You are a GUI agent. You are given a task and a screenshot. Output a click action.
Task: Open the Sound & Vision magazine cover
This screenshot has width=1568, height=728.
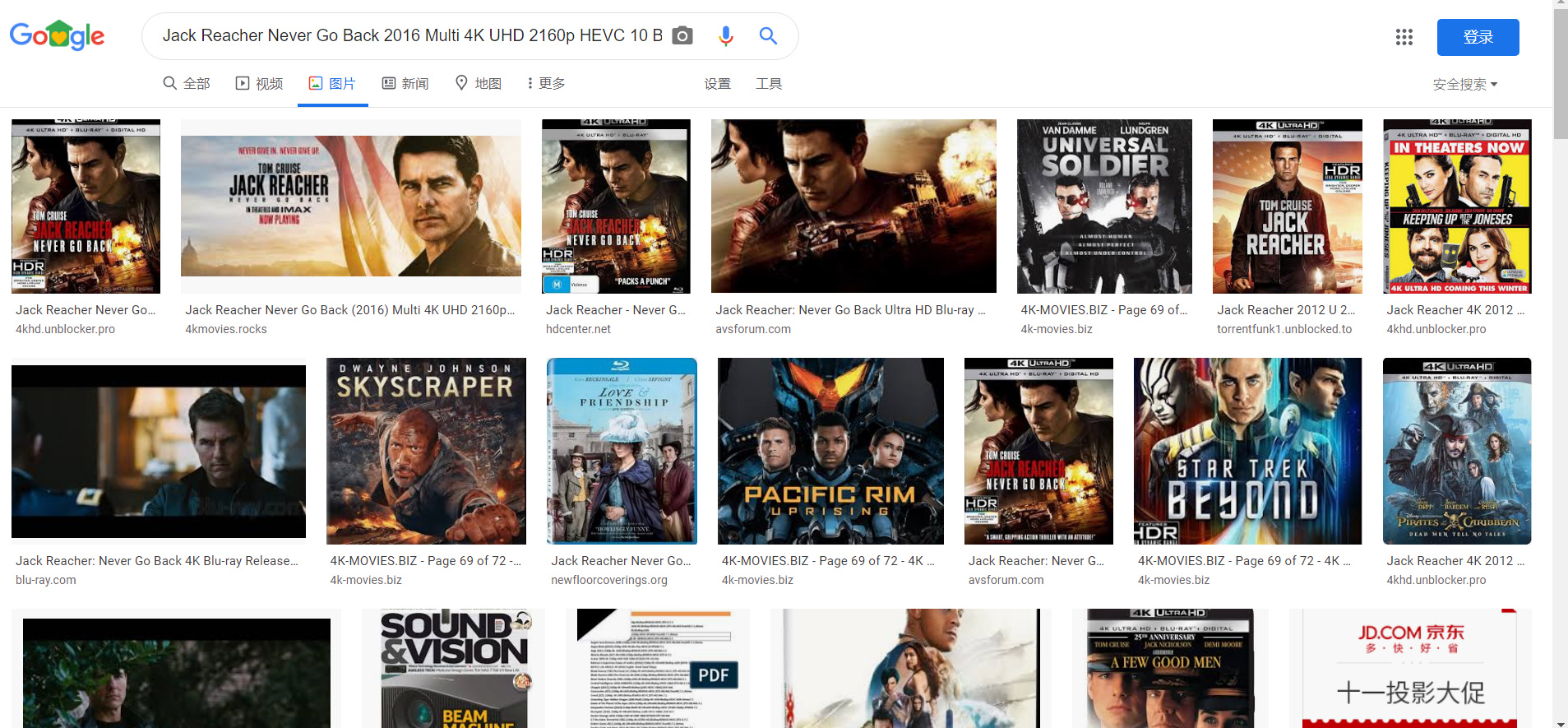453,668
